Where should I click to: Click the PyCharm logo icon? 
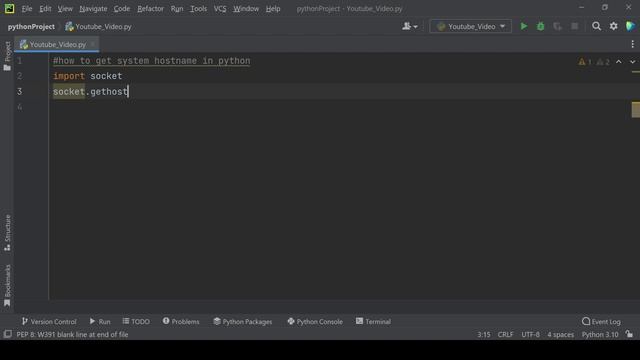pos(9,8)
